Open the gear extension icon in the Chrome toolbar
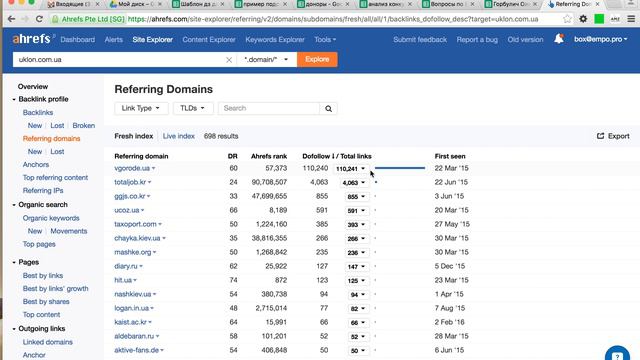This screenshot has width=640, height=360. [583, 19]
